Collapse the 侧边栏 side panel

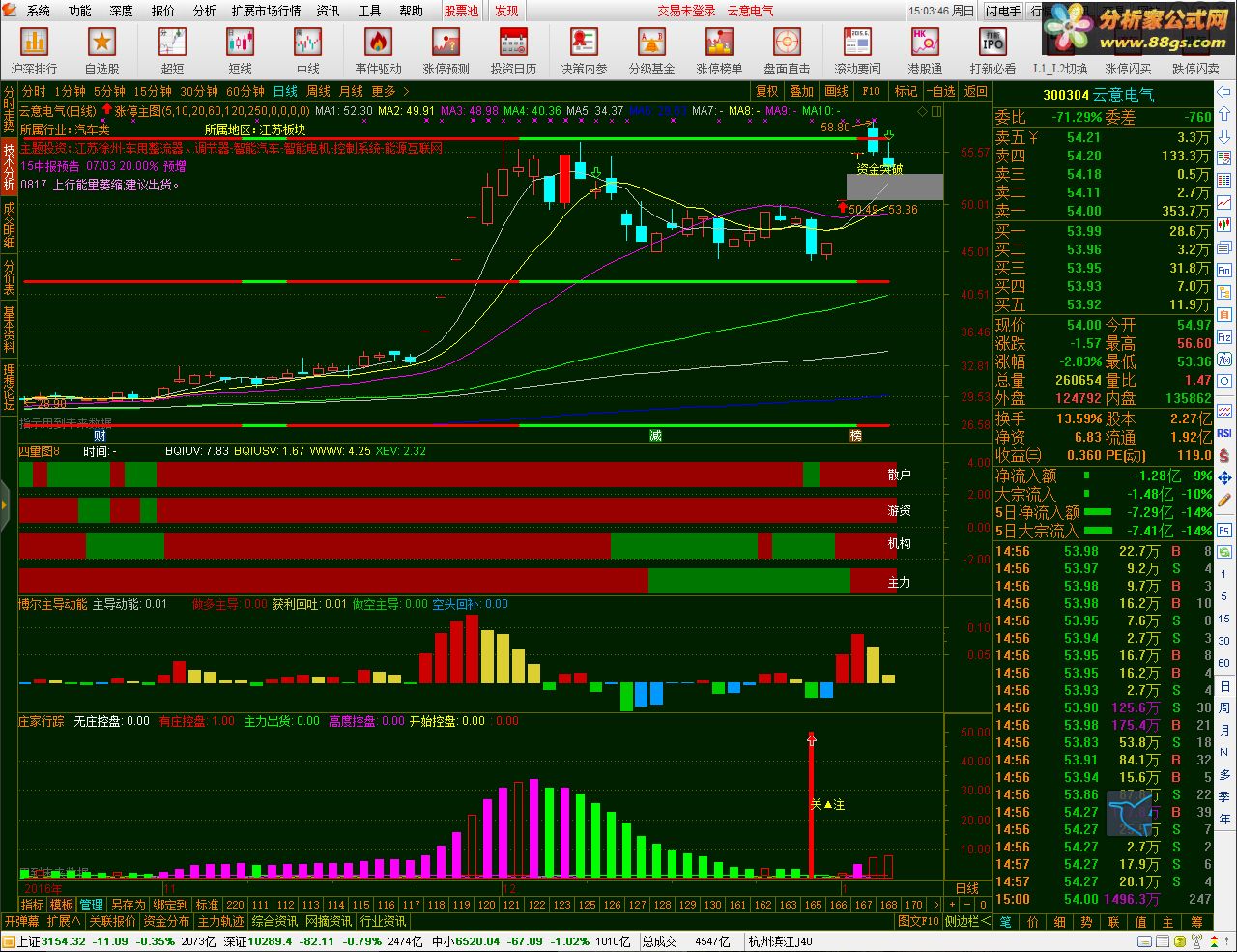[967, 921]
